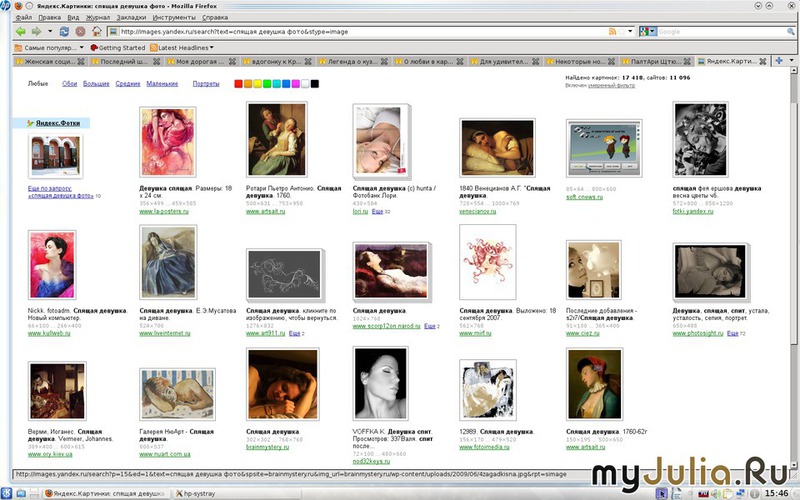Screen dimensions: 800x500
Task: Select the magenta color filter swatch
Action: pos(296,84)
